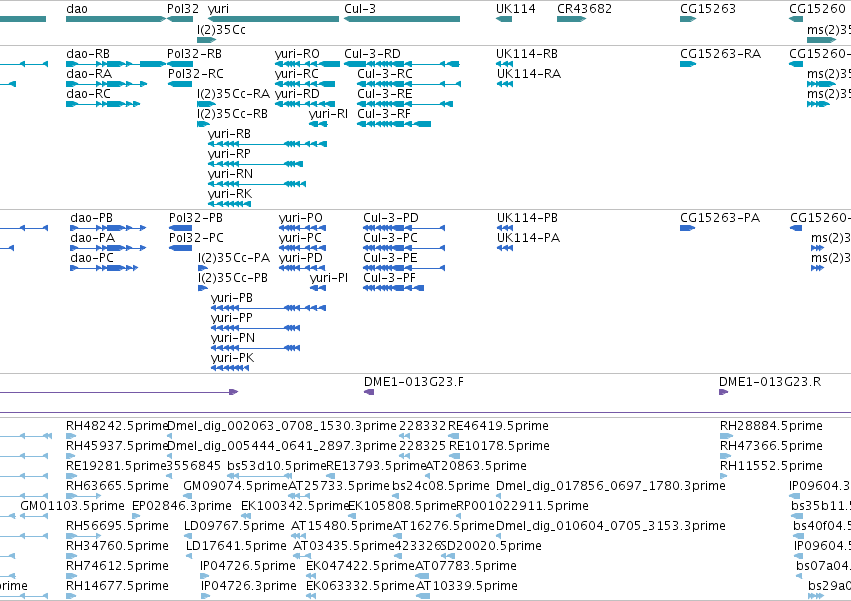
Task: Click BAC end DME1-013G23.R
Action: pos(770,382)
